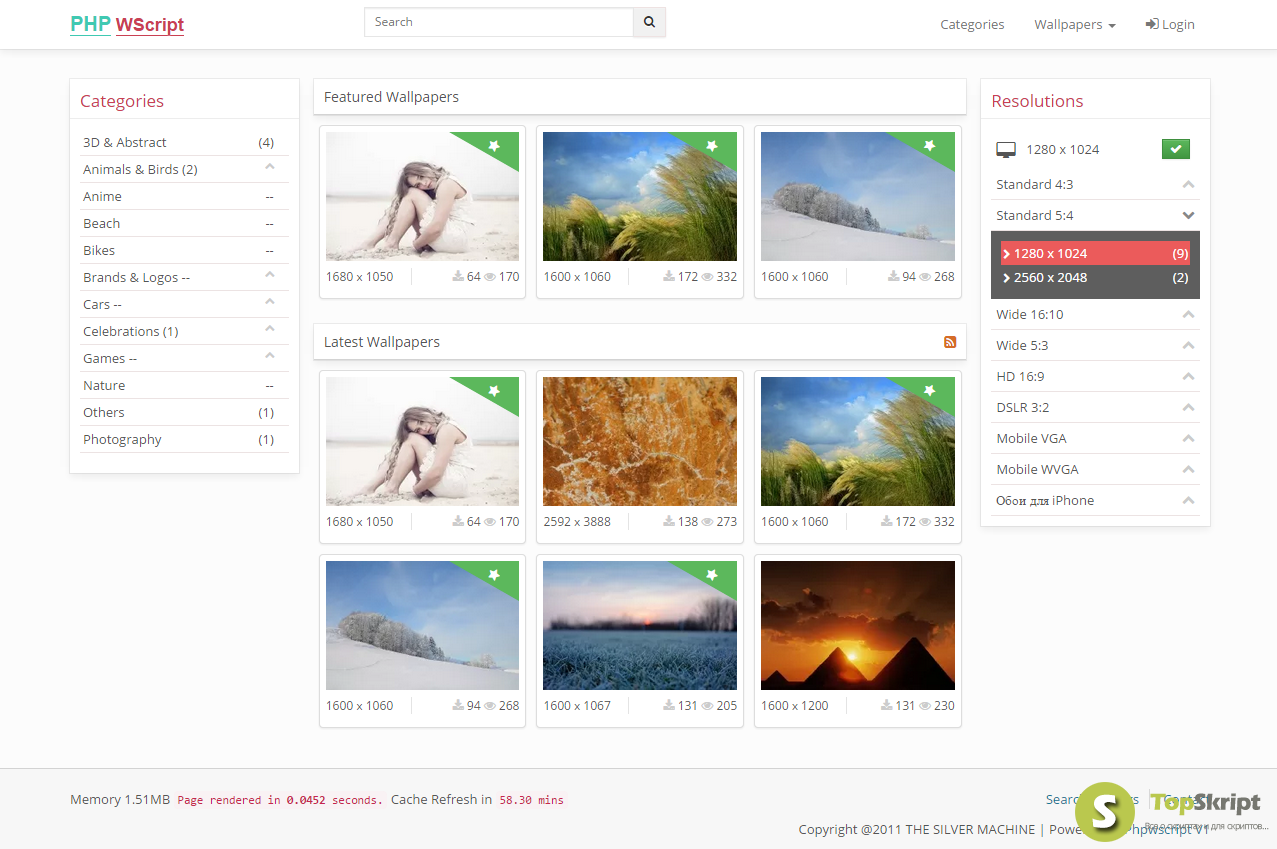The height and width of the screenshot is (849, 1277).
Task: Expand the Wide 16:10 resolution group
Action: [x=1095, y=314]
